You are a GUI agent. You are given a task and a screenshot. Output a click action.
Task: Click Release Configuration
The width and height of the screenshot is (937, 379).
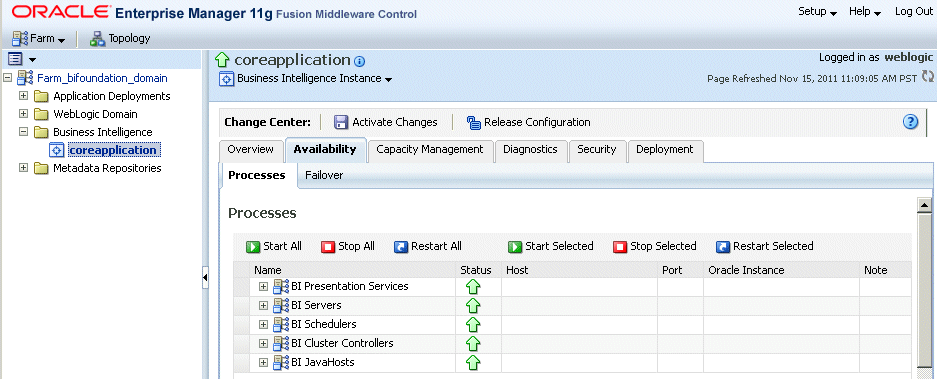[528, 123]
